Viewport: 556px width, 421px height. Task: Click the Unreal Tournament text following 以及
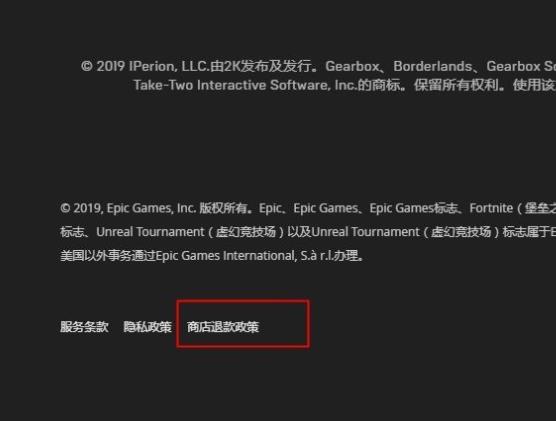pyautogui.click(x=365, y=232)
